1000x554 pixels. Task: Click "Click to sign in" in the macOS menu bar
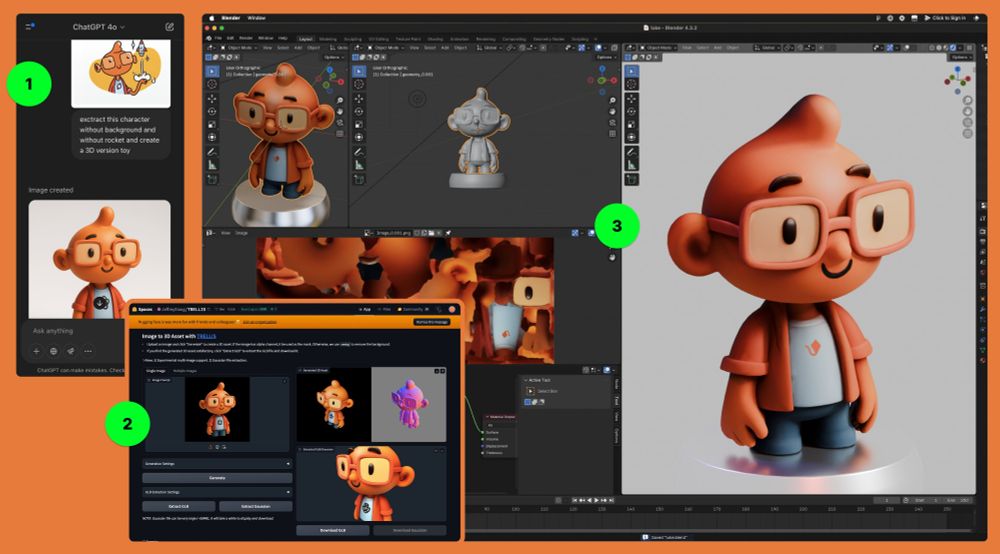(x=945, y=18)
